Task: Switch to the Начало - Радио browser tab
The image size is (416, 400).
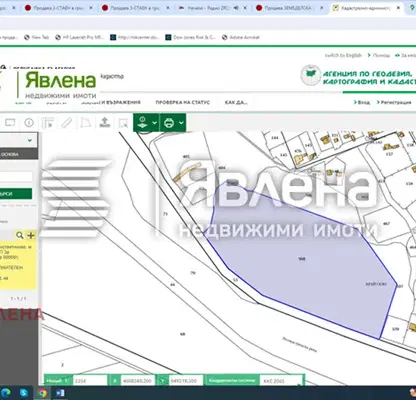Action: [208, 8]
